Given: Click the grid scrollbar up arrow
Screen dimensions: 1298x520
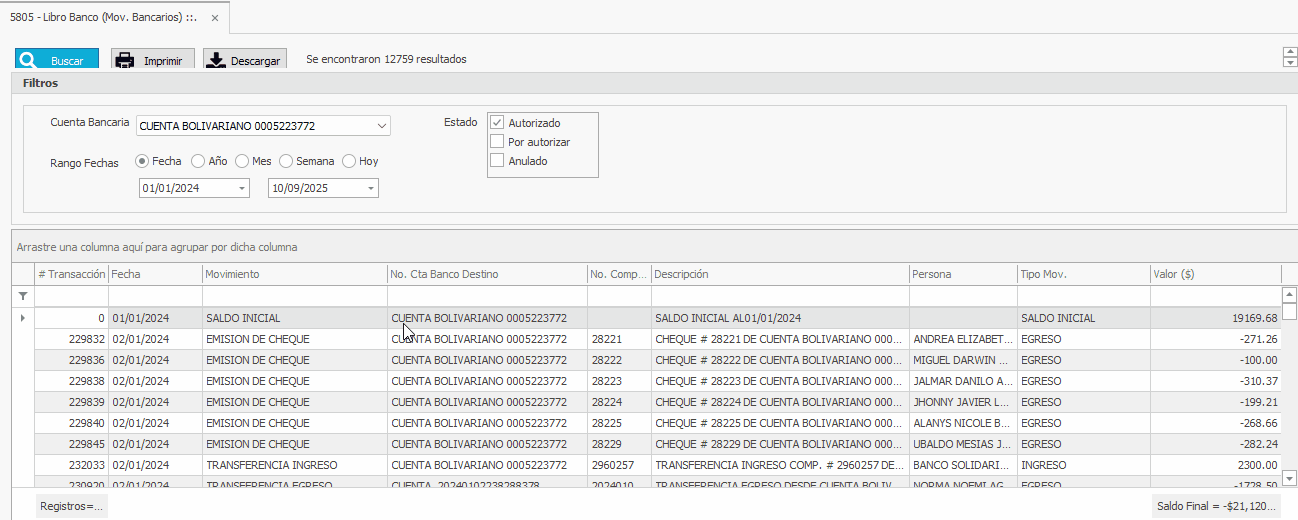Looking at the screenshot, I should [x=1289, y=295].
